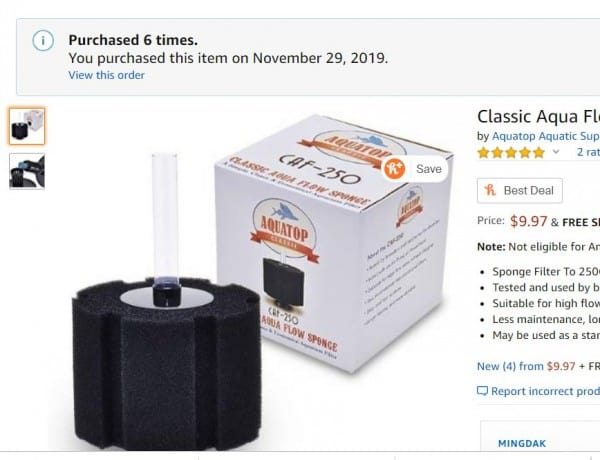The width and height of the screenshot is (600, 460).
Task: Click the five-star rating icons
Action: [x=511, y=153]
